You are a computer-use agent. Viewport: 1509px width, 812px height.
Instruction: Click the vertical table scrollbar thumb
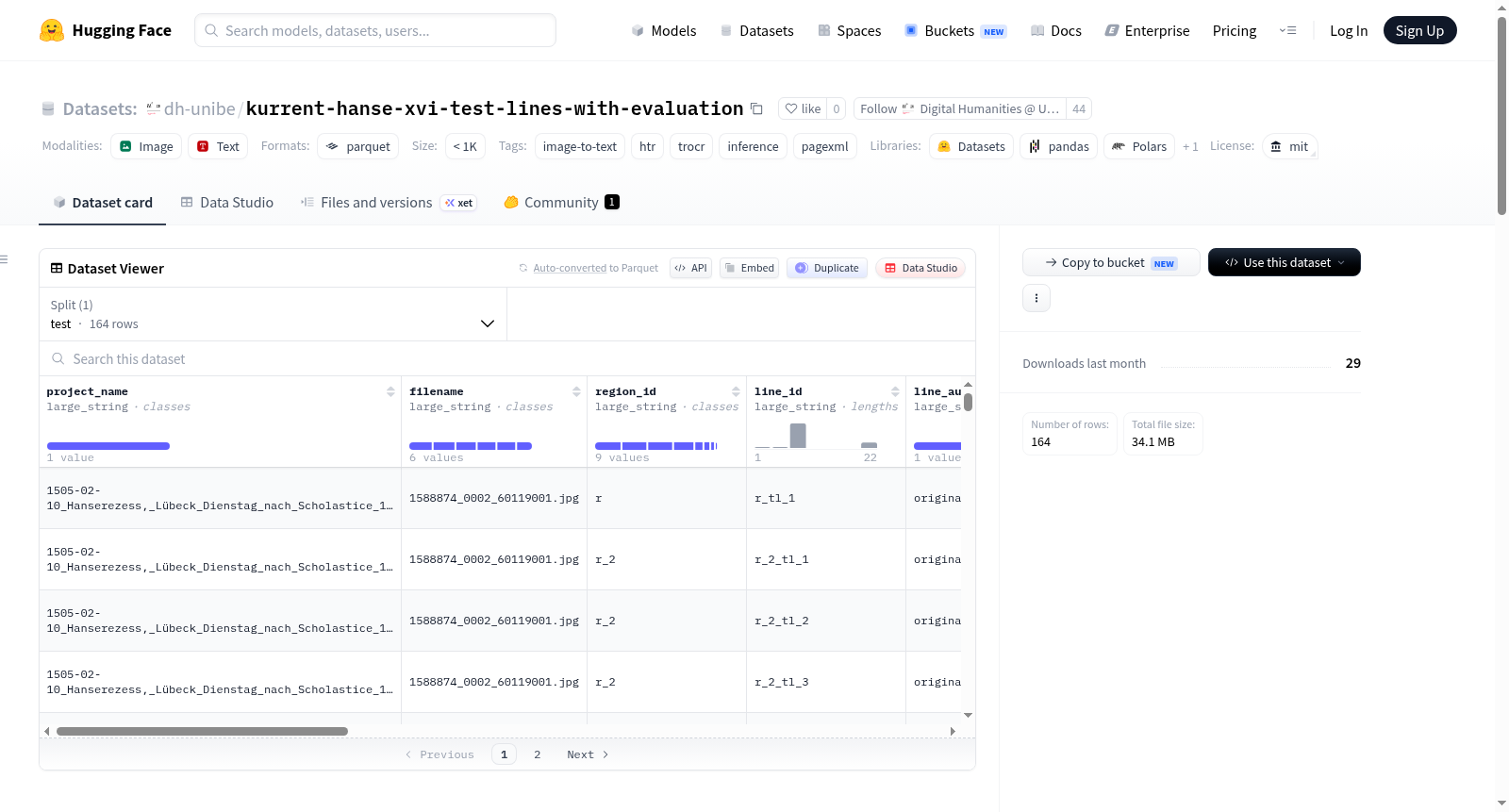[968, 402]
